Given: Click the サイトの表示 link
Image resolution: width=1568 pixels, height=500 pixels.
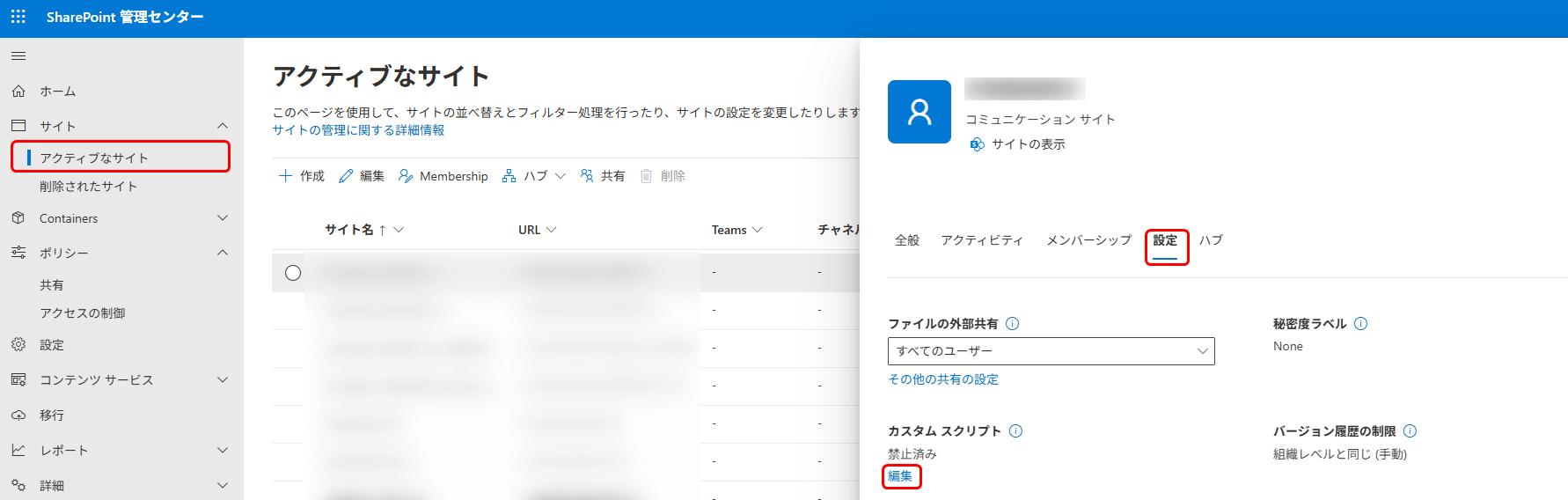Looking at the screenshot, I should point(1028,144).
